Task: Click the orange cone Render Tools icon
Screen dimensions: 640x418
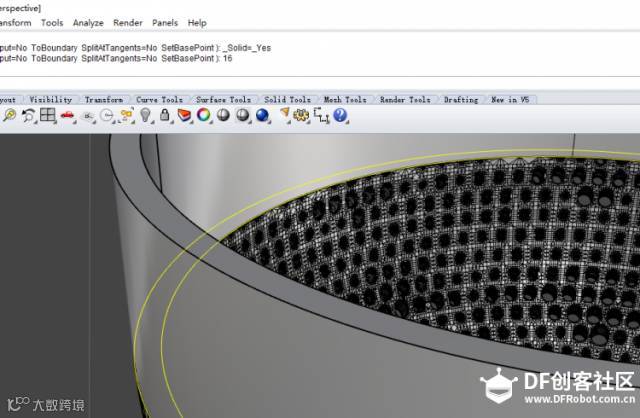Action: click(x=284, y=116)
